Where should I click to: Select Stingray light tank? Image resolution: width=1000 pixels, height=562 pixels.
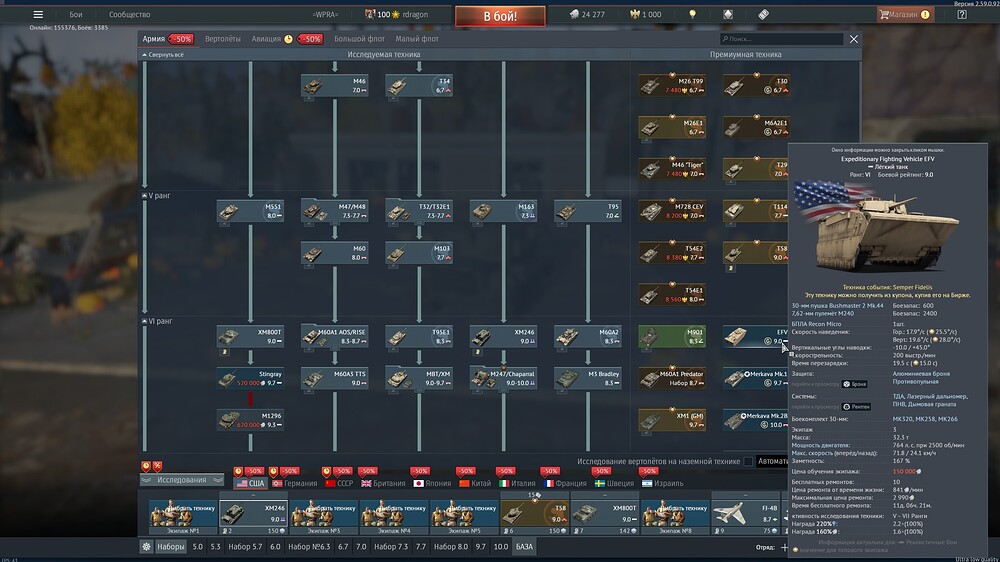coord(250,378)
